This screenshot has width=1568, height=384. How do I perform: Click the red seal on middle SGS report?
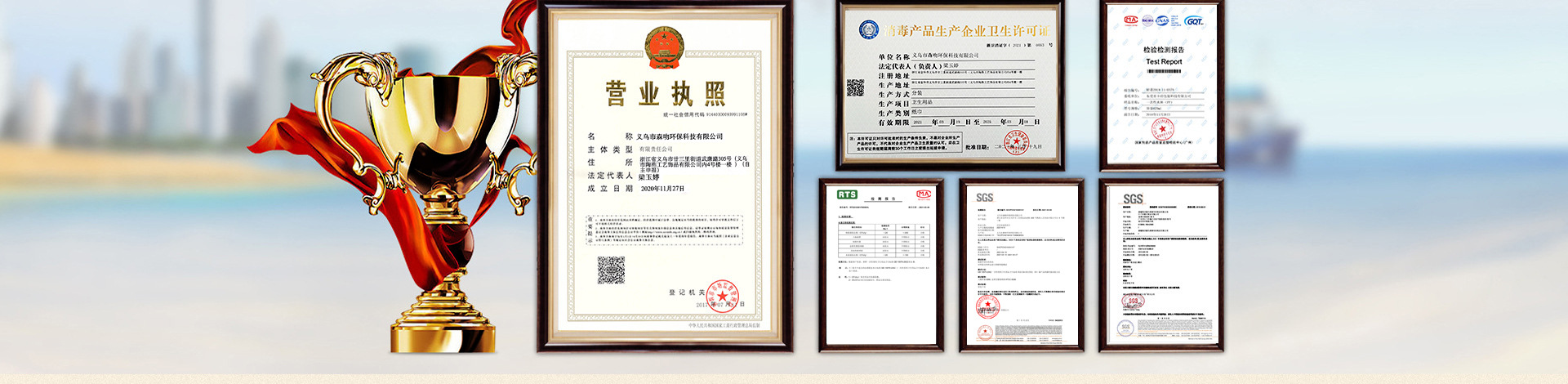coord(988,306)
